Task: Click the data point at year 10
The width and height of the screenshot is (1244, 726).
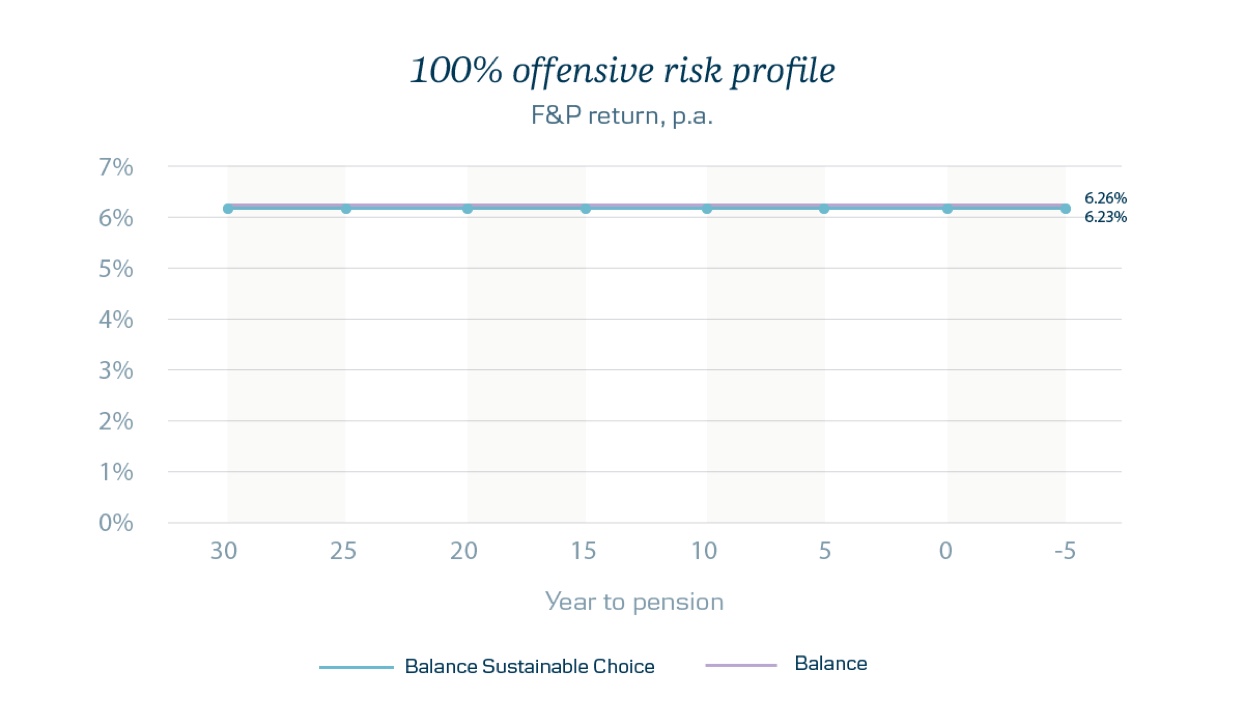Action: [707, 209]
